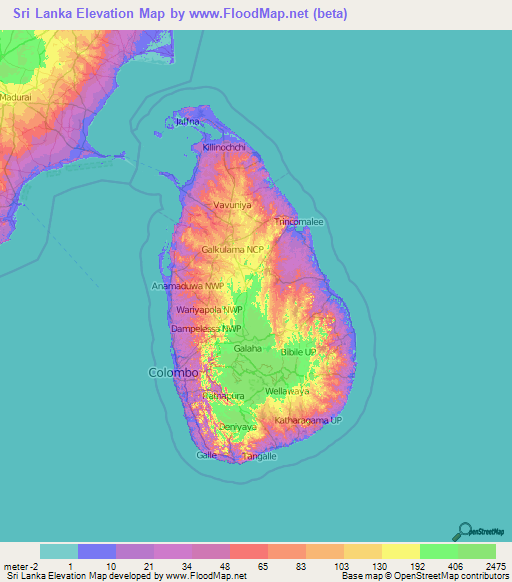
Task: Click the Madurai label in India
Action: tap(16, 98)
